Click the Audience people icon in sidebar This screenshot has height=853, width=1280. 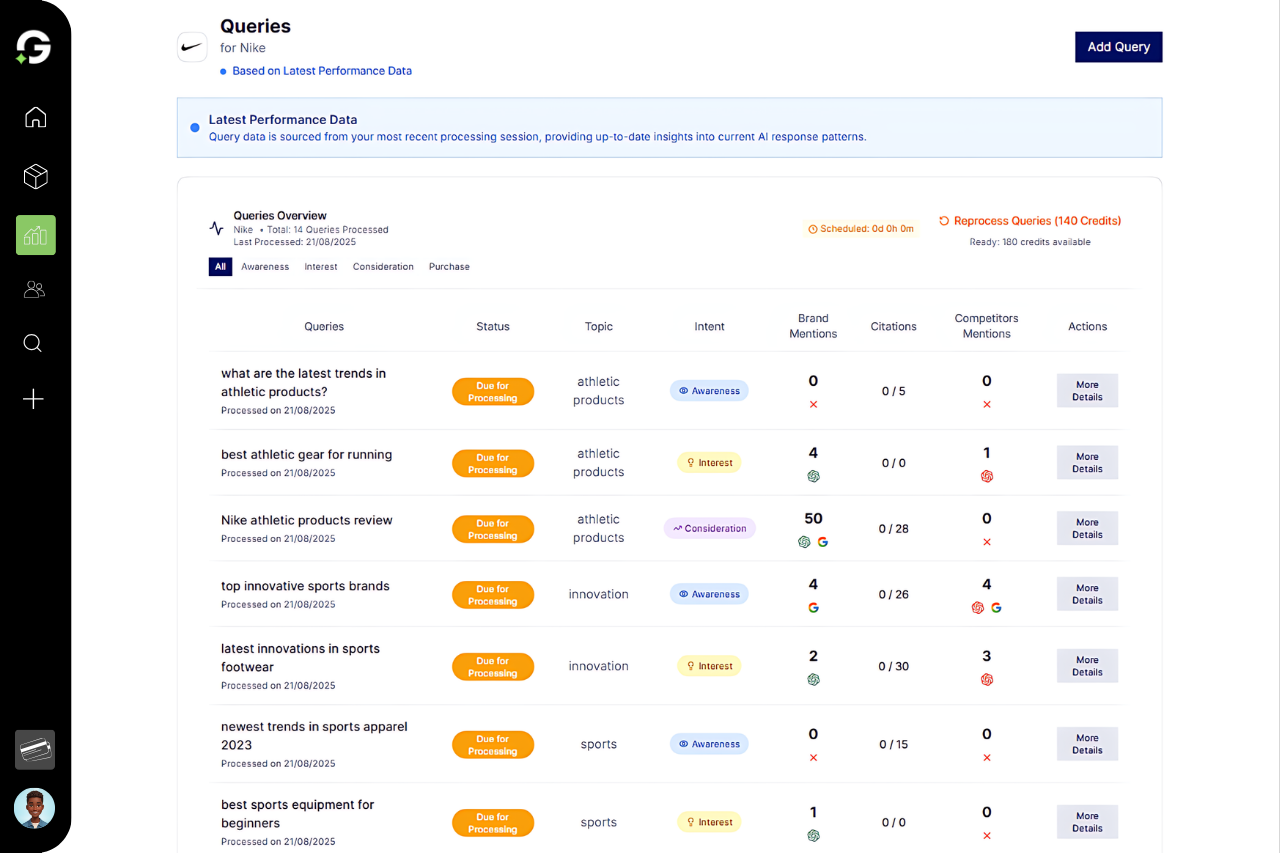click(35, 289)
